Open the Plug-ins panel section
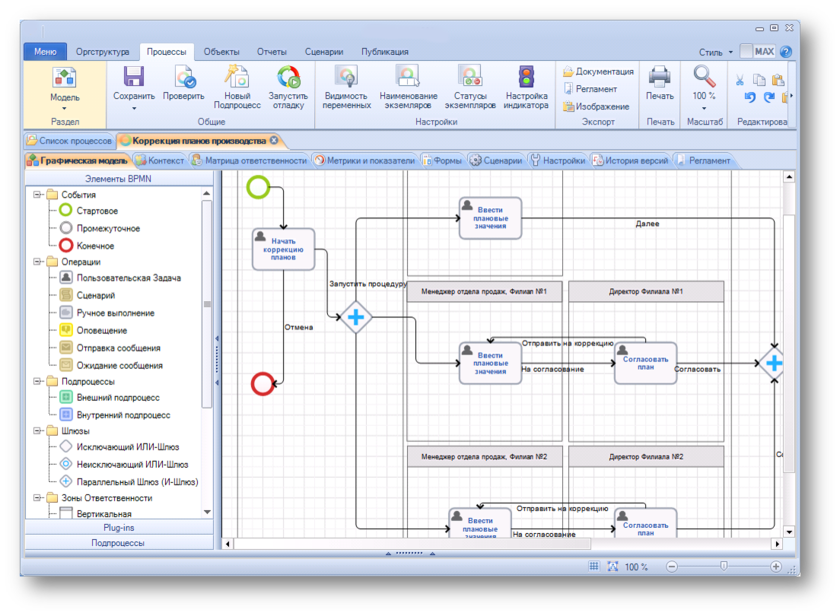Viewport: 840px width, 616px height. click(x=118, y=527)
